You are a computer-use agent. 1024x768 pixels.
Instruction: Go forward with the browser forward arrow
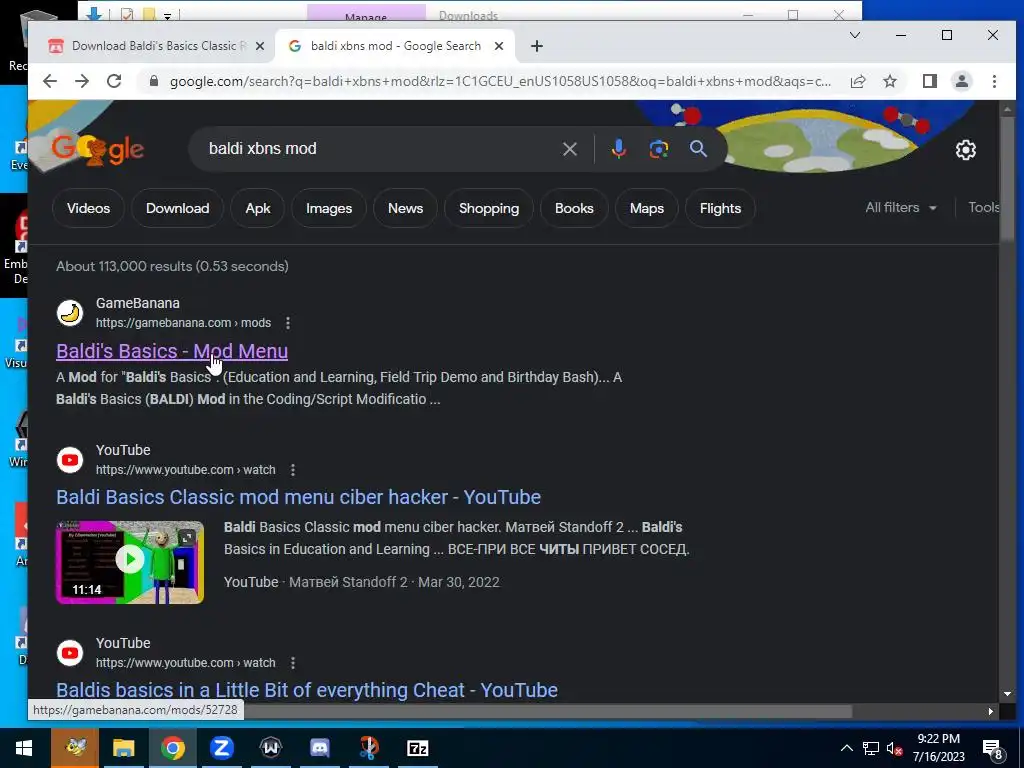[x=82, y=81]
